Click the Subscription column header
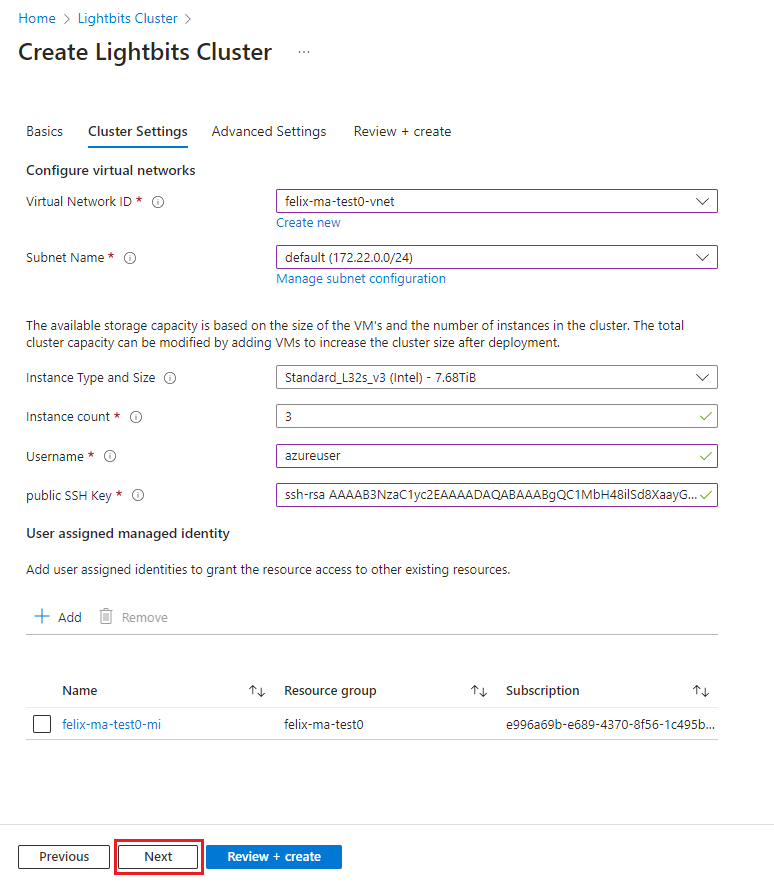Image resolution: width=774 pixels, height=889 pixels. click(x=543, y=691)
